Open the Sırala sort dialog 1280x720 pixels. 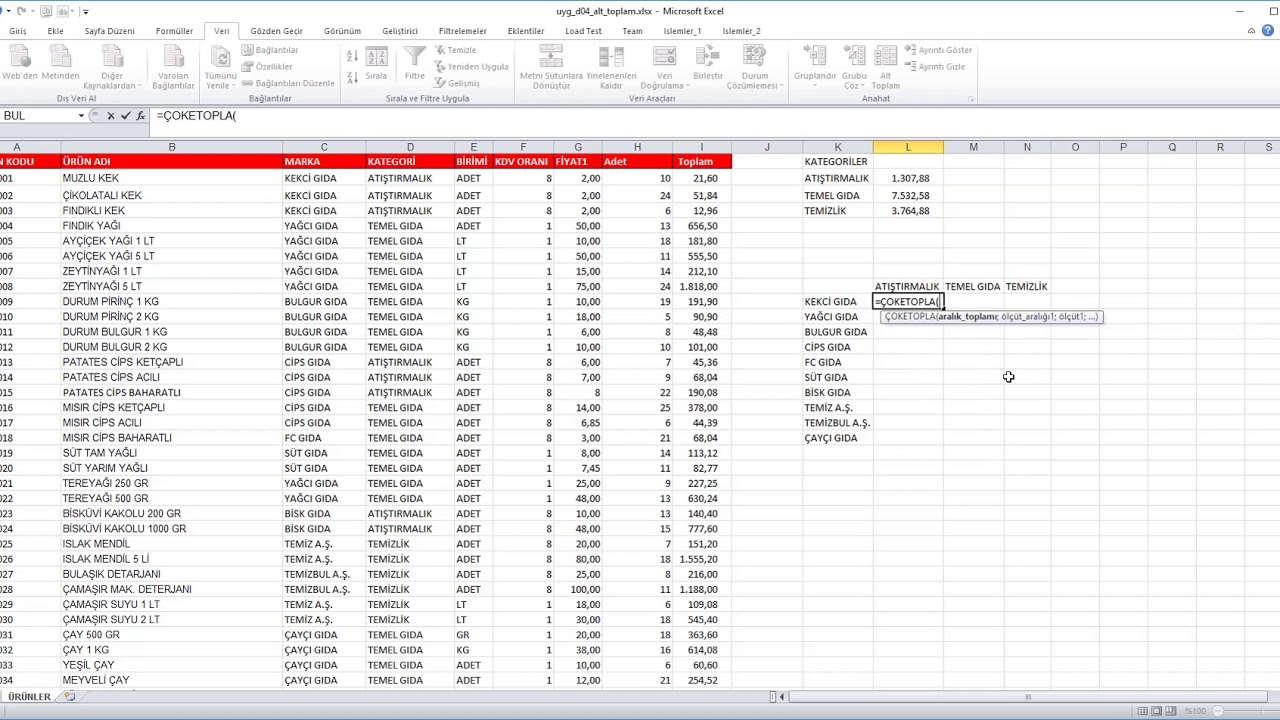coord(376,63)
